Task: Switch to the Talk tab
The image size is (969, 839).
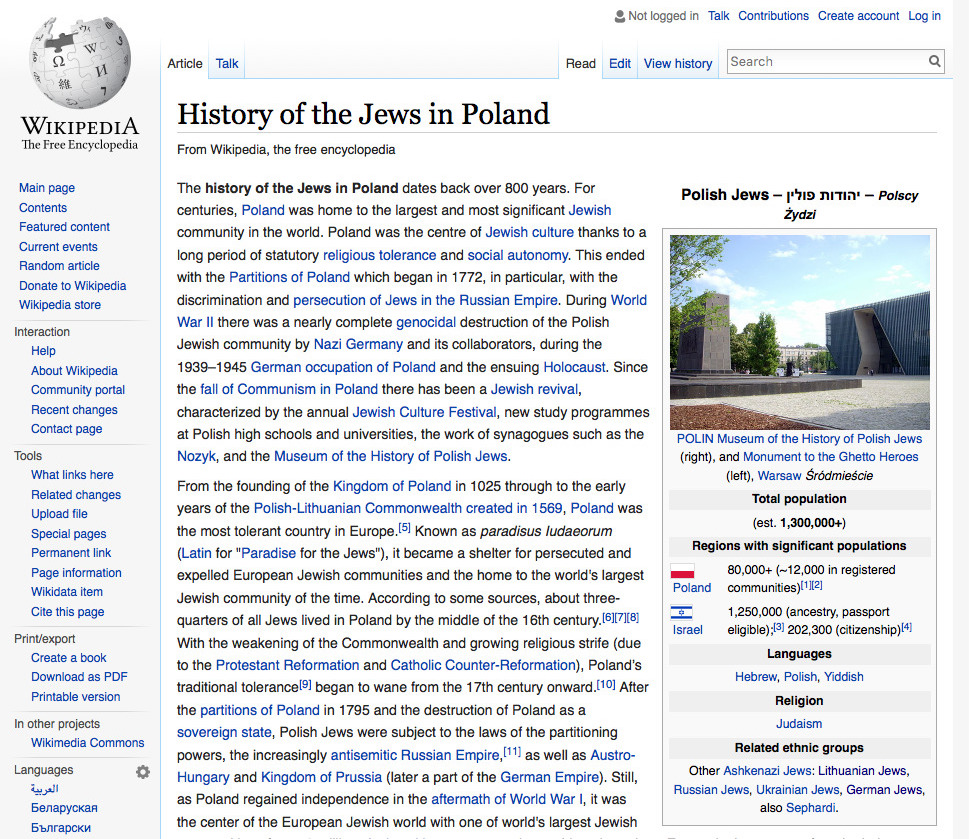Action: click(227, 63)
